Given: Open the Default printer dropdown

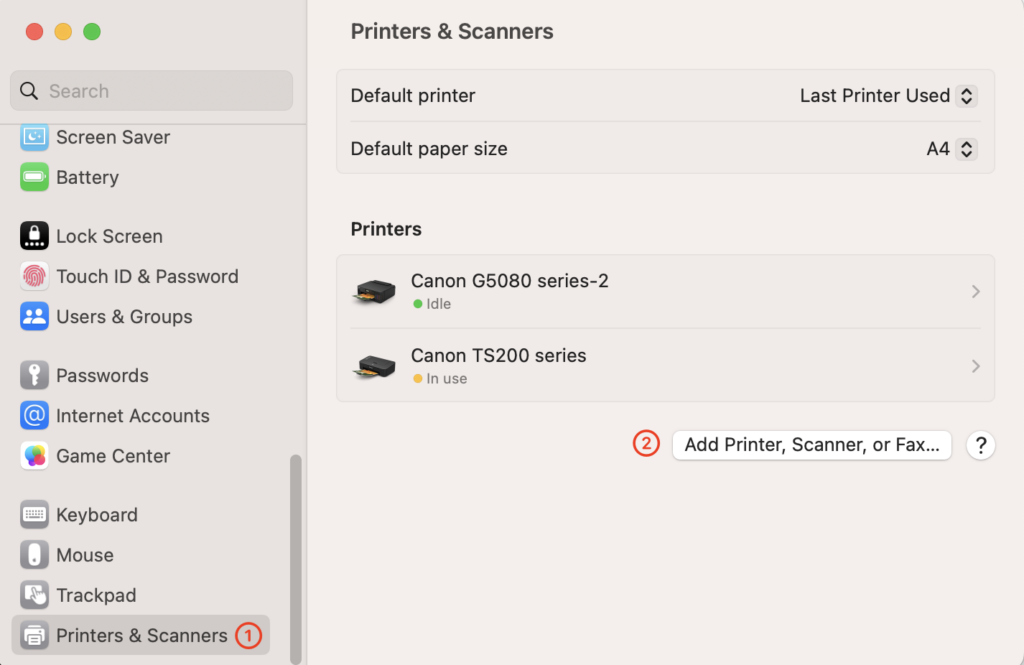Looking at the screenshot, I should click(965, 96).
